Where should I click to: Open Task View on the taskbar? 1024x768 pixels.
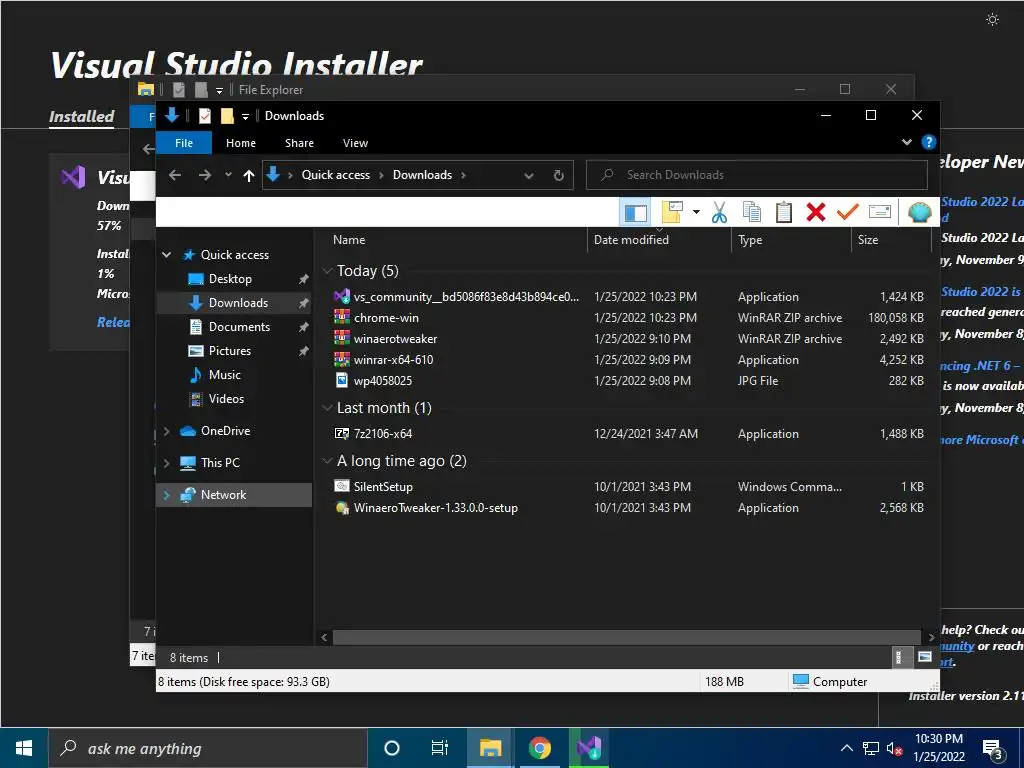(x=440, y=748)
